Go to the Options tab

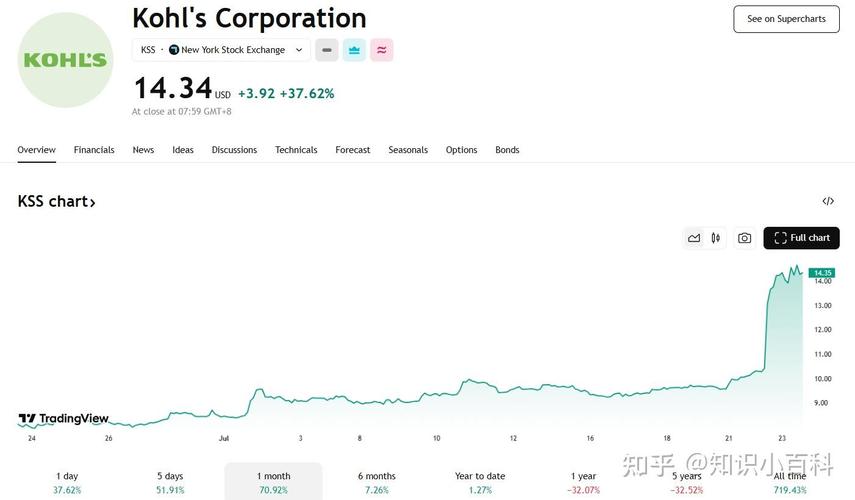461,150
